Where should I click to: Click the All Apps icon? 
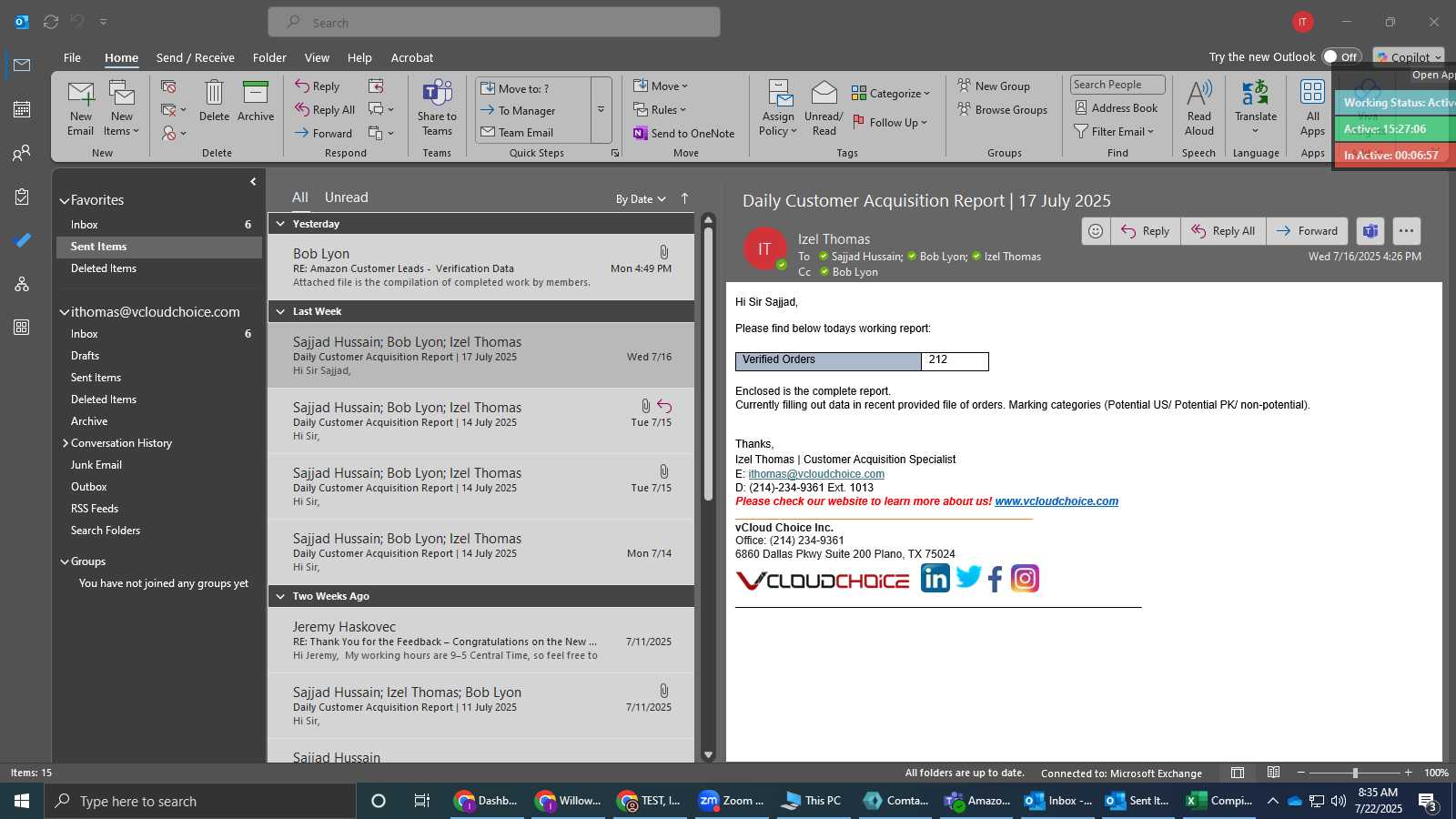[1312, 107]
